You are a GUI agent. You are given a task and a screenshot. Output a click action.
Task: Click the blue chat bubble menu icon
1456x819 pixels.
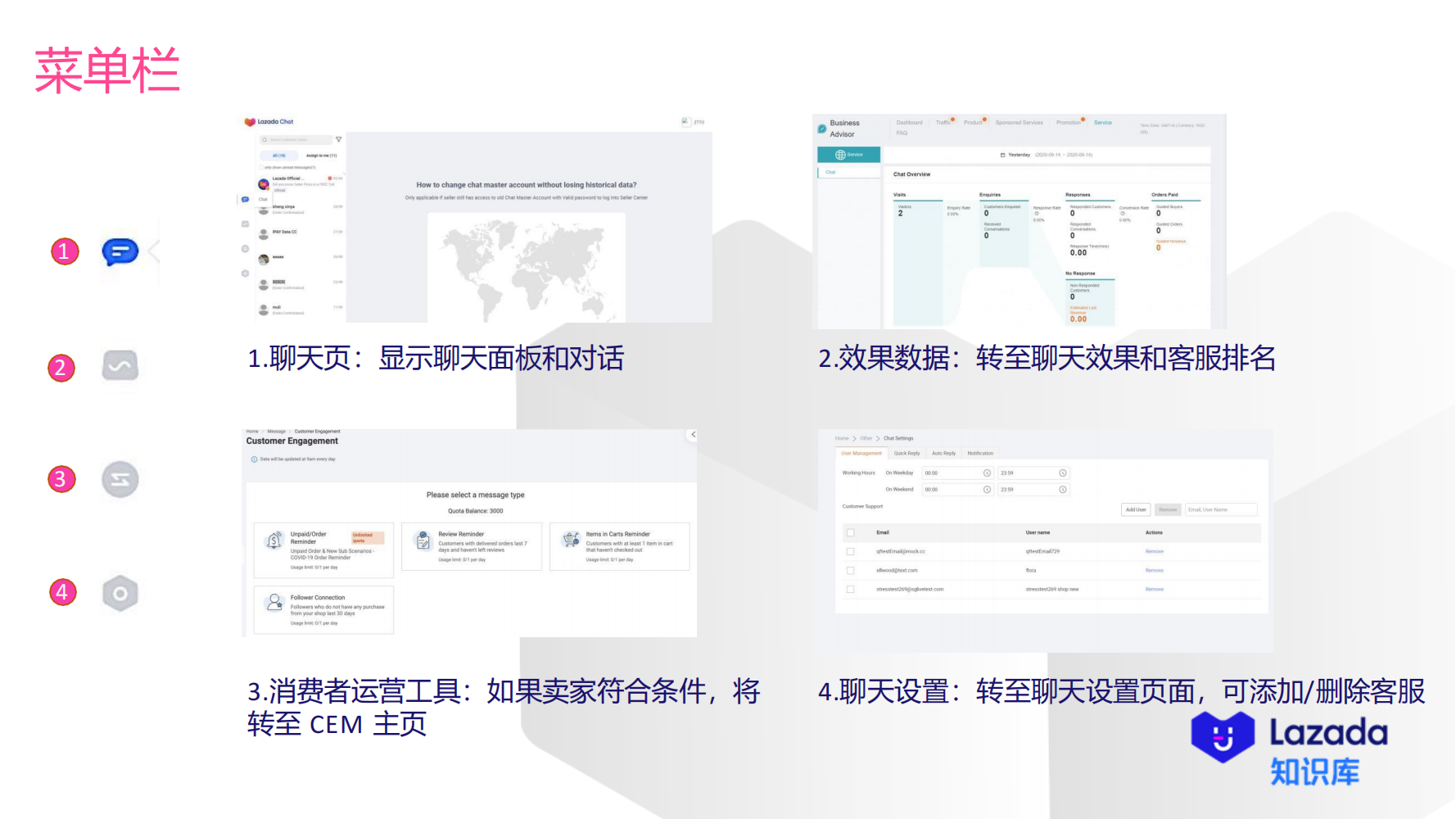coord(120,251)
